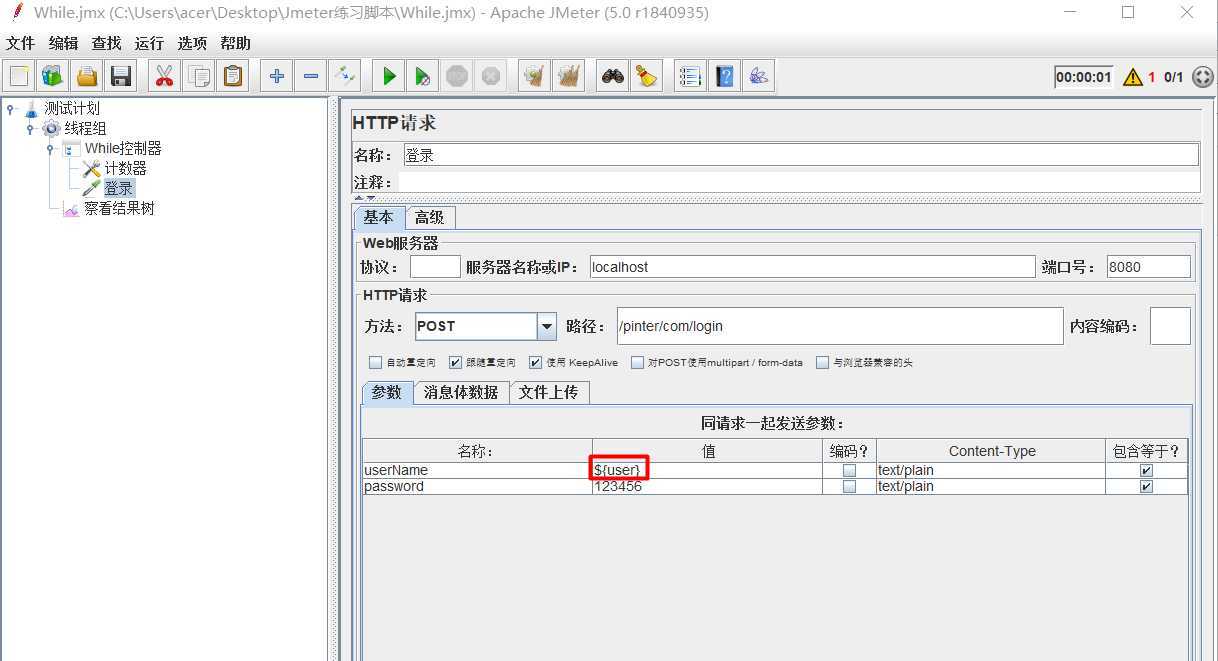1218x661 pixels.
Task: Click the feather icon at toolbar end
Action: point(758,76)
